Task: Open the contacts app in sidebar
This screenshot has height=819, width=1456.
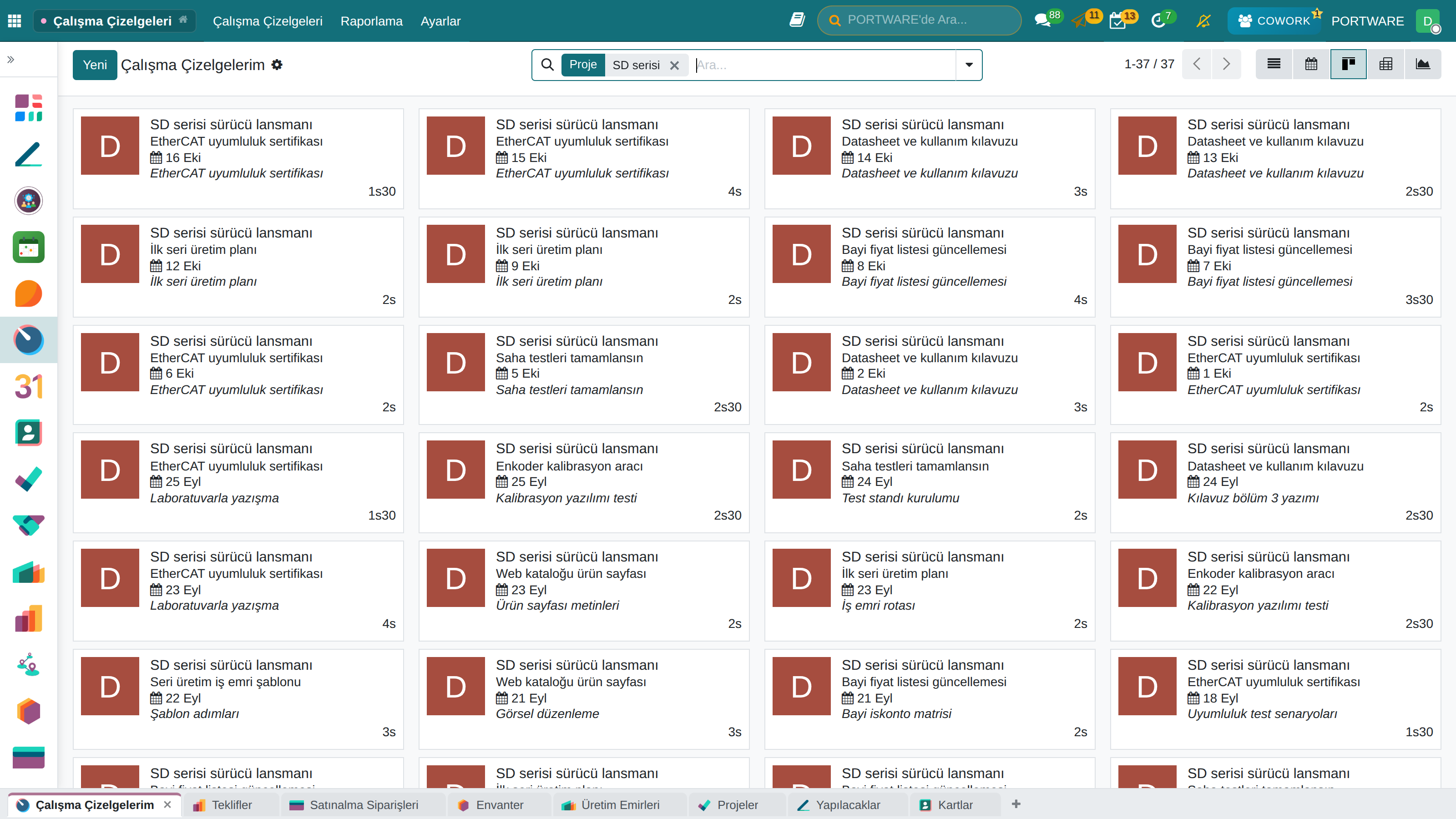Action: click(x=28, y=433)
